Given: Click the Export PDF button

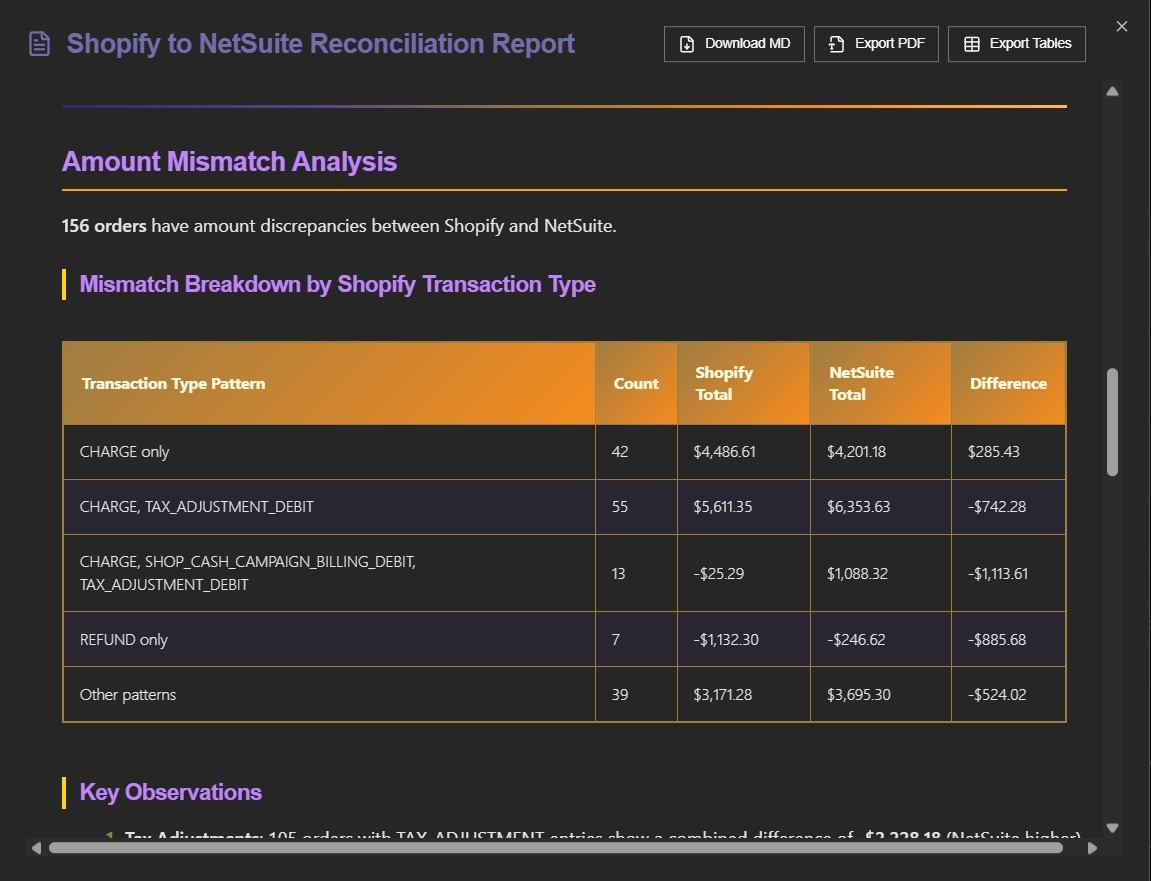Looking at the screenshot, I should [876, 44].
